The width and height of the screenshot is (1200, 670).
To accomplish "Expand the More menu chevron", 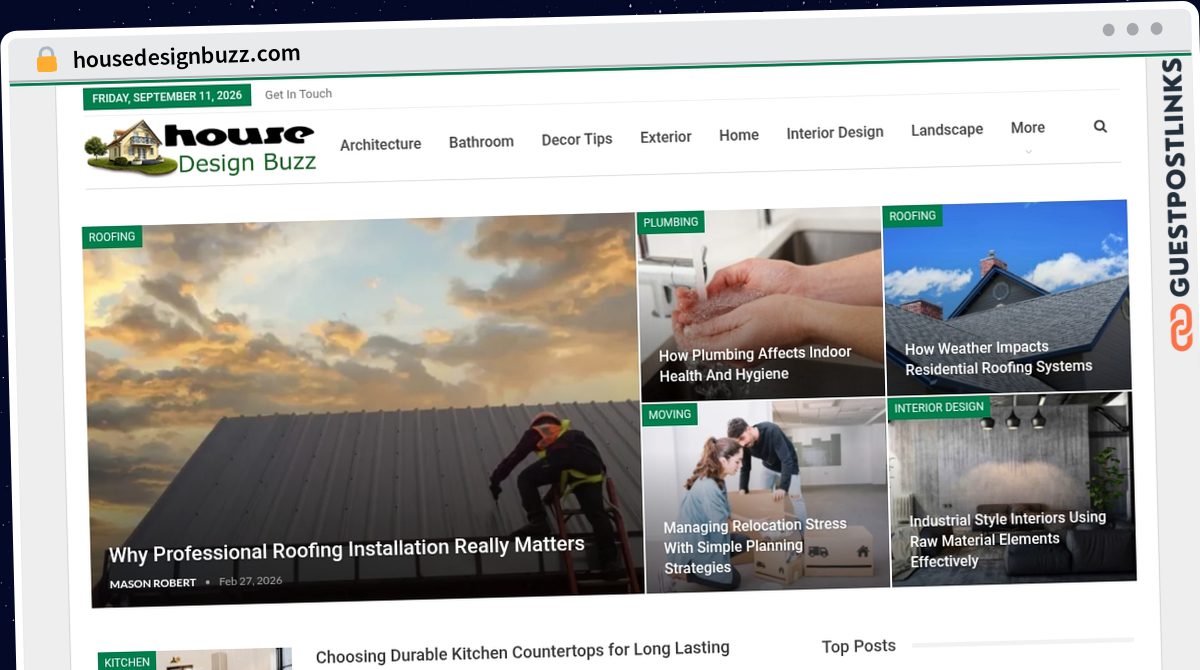I will click(x=1028, y=151).
